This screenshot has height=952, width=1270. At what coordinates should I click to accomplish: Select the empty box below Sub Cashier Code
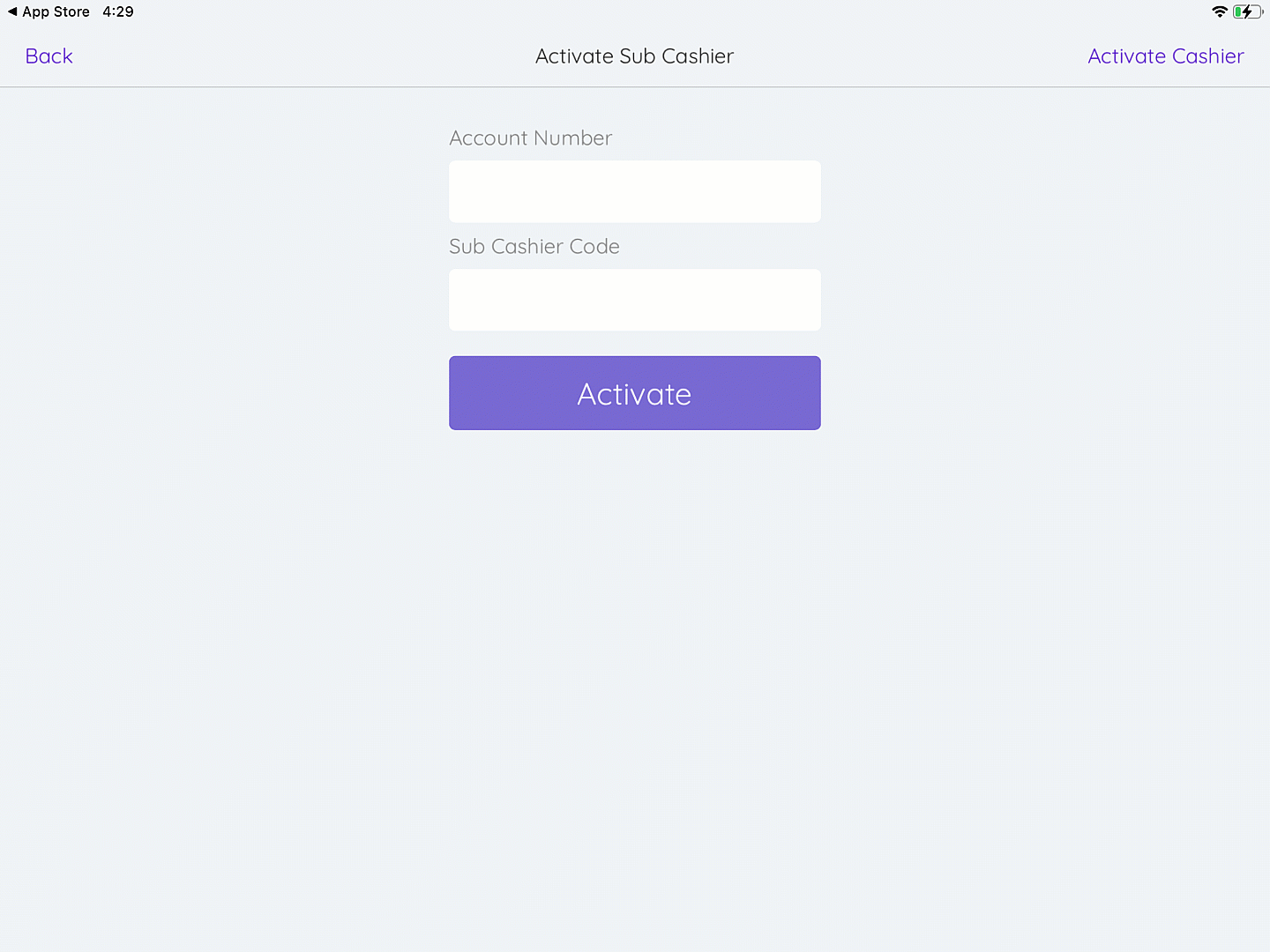click(635, 300)
